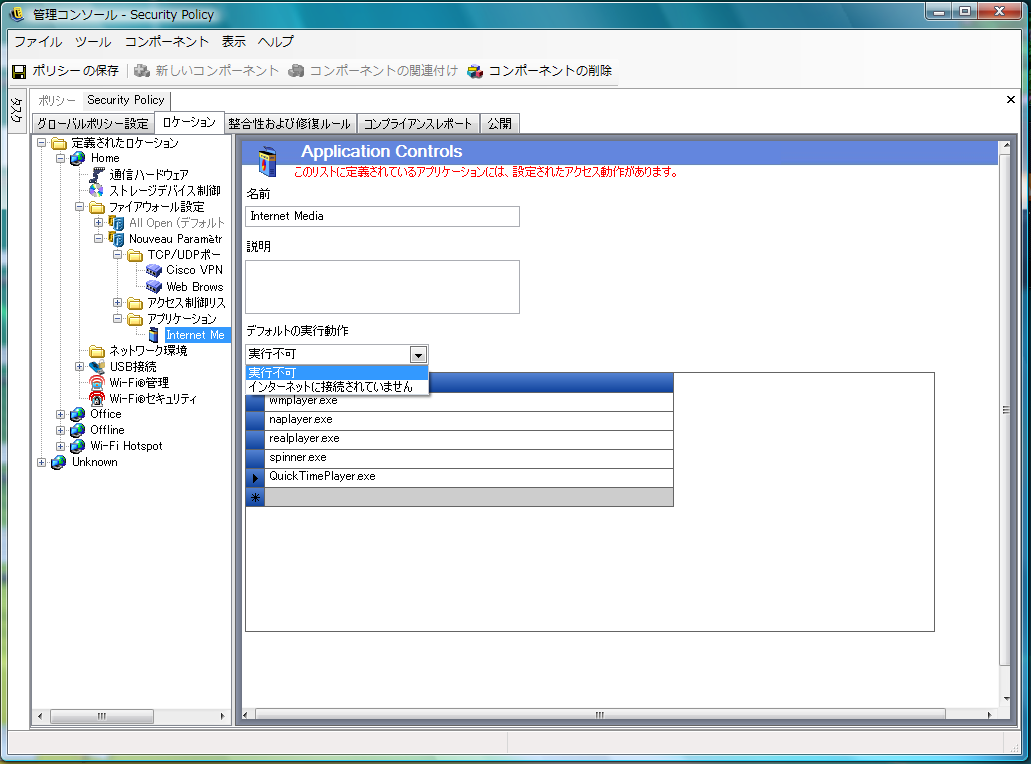Click the Wi-Fi management icon
This screenshot has width=1031, height=764.
(97, 383)
